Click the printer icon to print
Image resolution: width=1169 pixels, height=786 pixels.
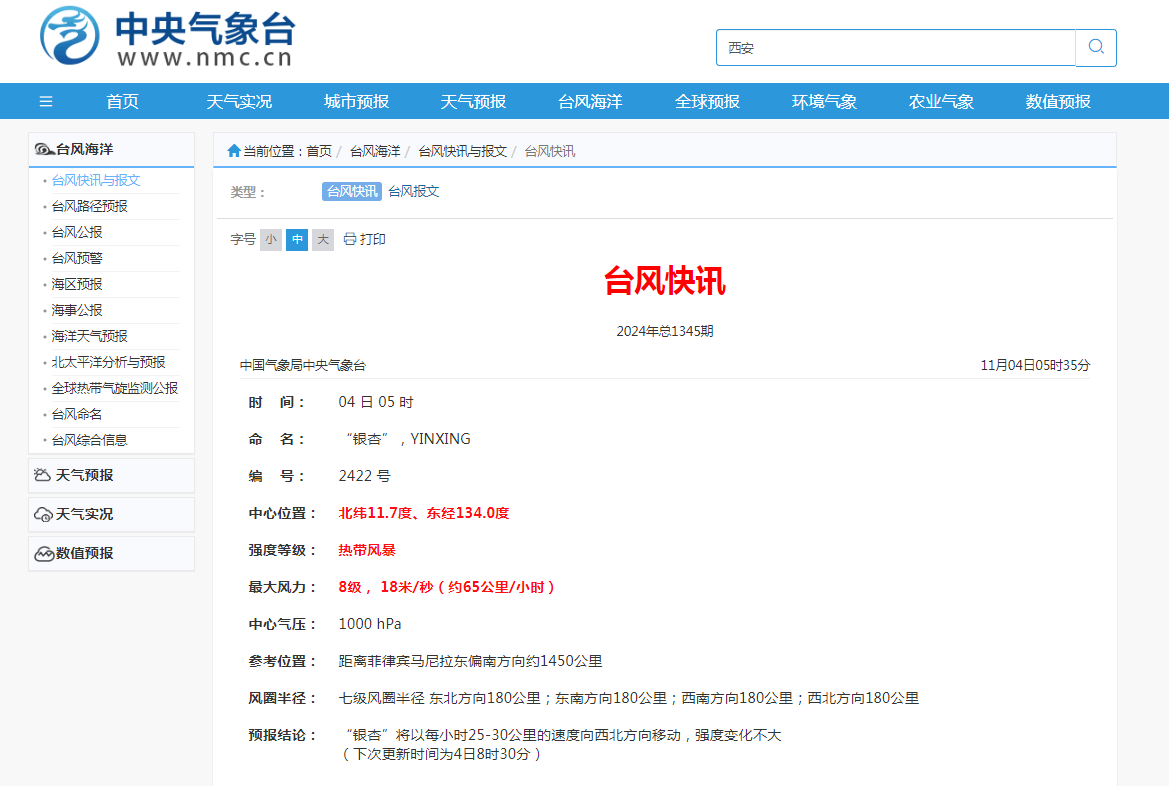click(349, 239)
